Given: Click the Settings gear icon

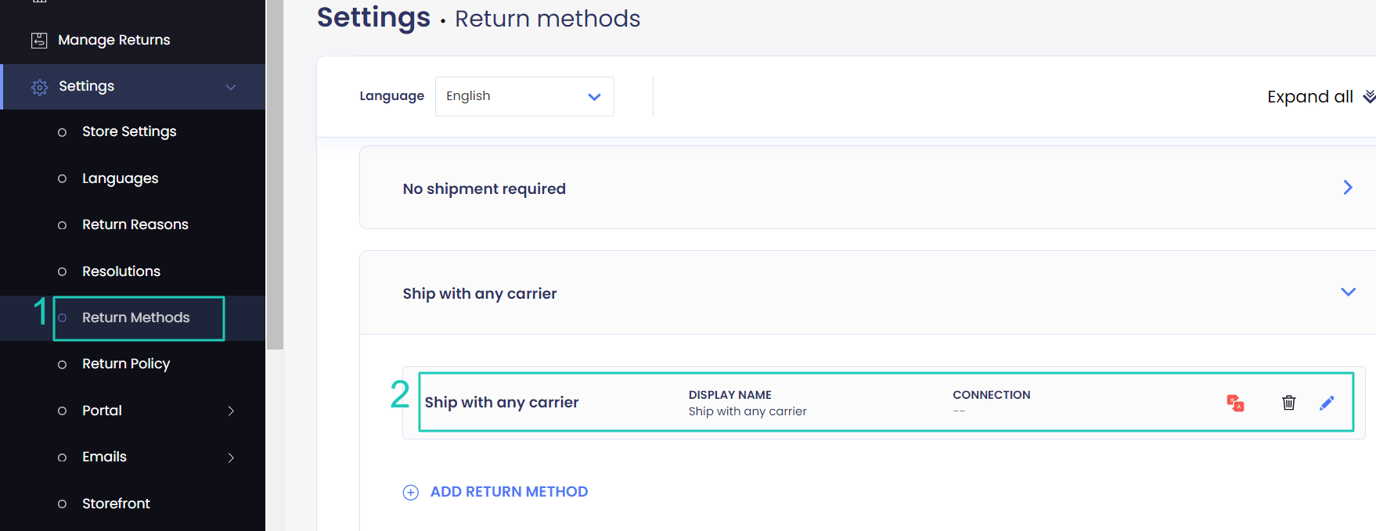Looking at the screenshot, I should [x=39, y=87].
